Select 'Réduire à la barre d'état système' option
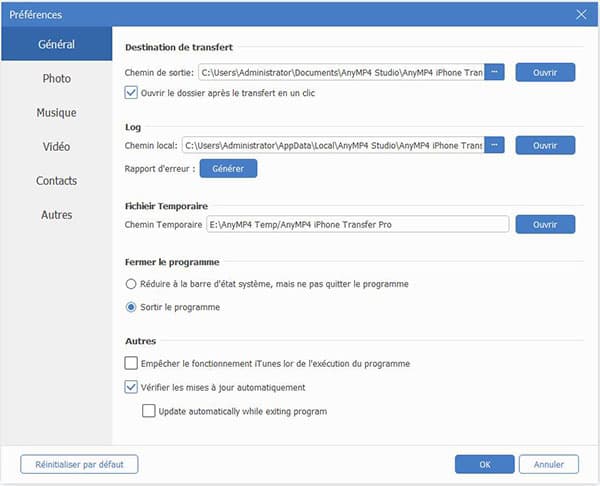Image resolution: width=600 pixels, height=486 pixels. [x=131, y=284]
